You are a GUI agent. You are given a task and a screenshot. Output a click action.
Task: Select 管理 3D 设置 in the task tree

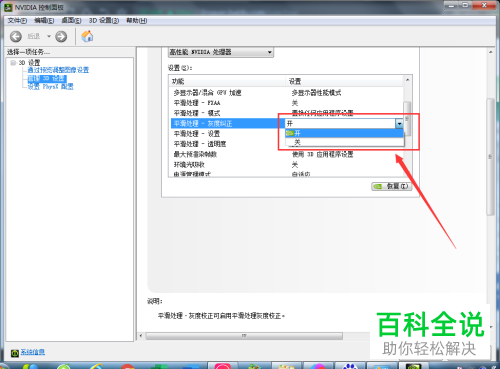(x=47, y=78)
